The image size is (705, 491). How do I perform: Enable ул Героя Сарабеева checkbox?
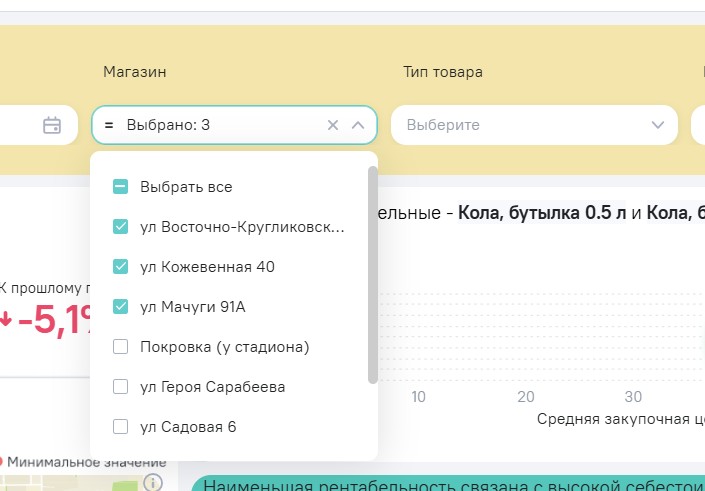(120, 387)
